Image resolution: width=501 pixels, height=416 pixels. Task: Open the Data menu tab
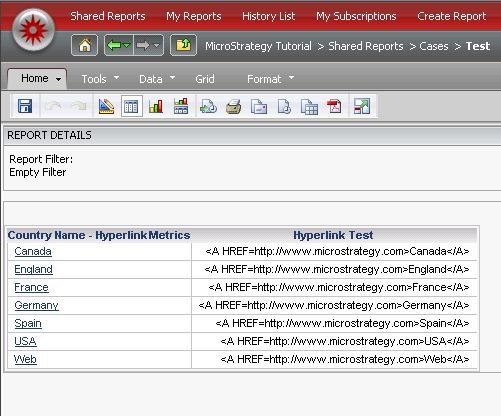pos(151,79)
